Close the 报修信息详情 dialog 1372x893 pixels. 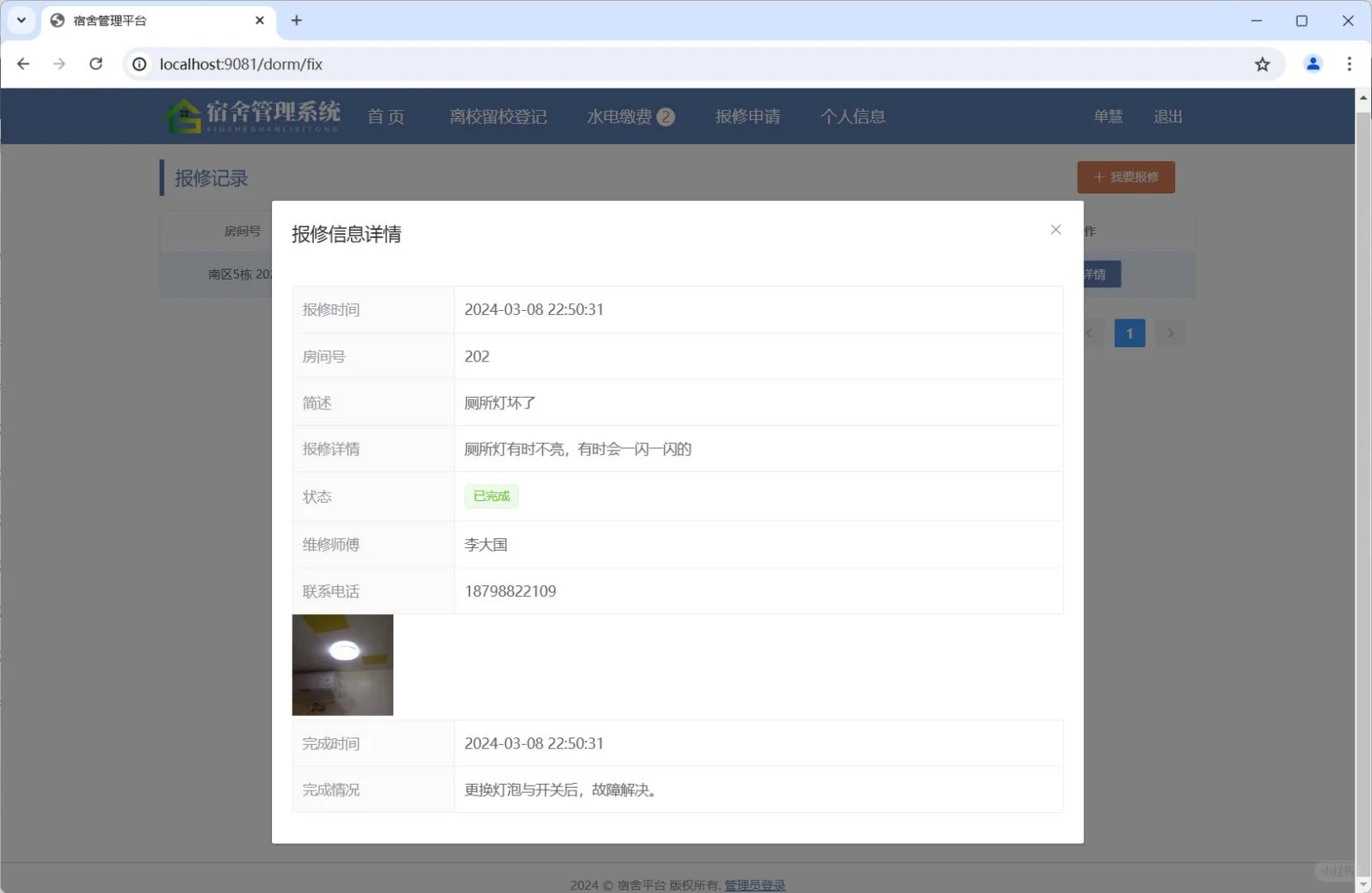point(1055,229)
